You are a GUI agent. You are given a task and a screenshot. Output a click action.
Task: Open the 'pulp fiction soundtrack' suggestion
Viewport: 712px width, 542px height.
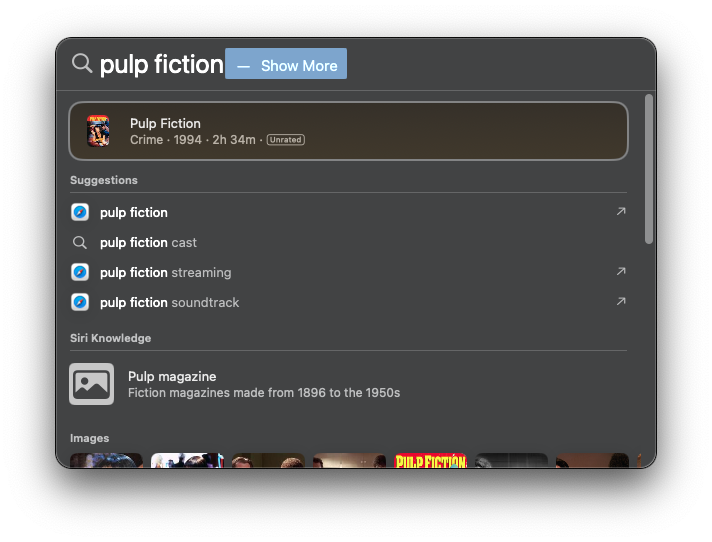(348, 302)
